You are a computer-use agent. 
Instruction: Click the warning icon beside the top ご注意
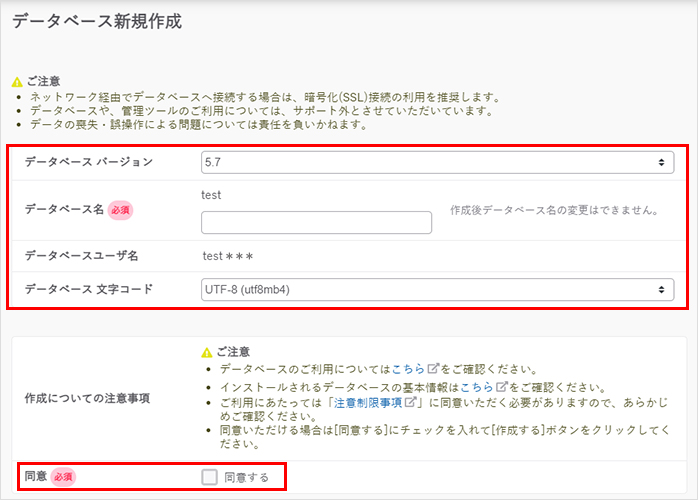(16, 81)
